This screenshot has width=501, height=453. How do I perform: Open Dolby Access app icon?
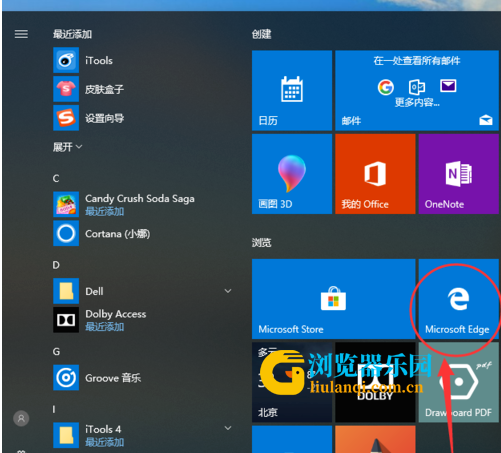pos(66,320)
